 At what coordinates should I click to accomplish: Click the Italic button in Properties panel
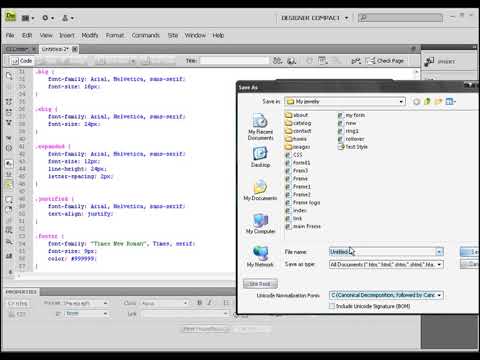tap(210, 303)
